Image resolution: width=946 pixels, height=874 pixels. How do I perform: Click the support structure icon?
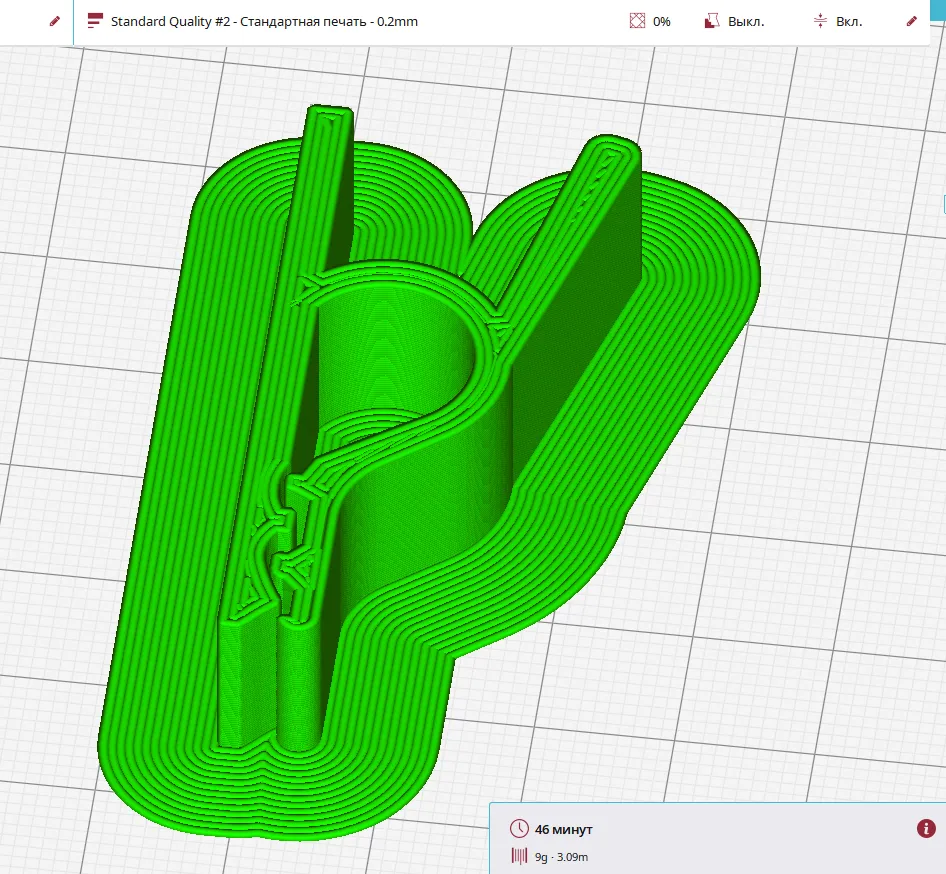click(712, 21)
